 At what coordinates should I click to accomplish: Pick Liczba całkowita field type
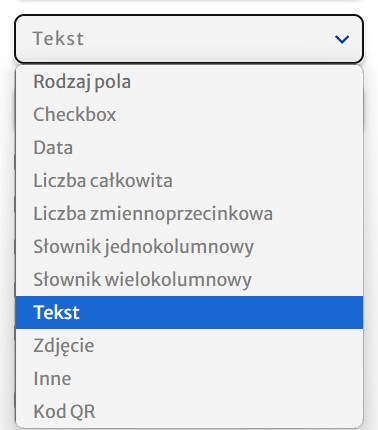click(189, 180)
